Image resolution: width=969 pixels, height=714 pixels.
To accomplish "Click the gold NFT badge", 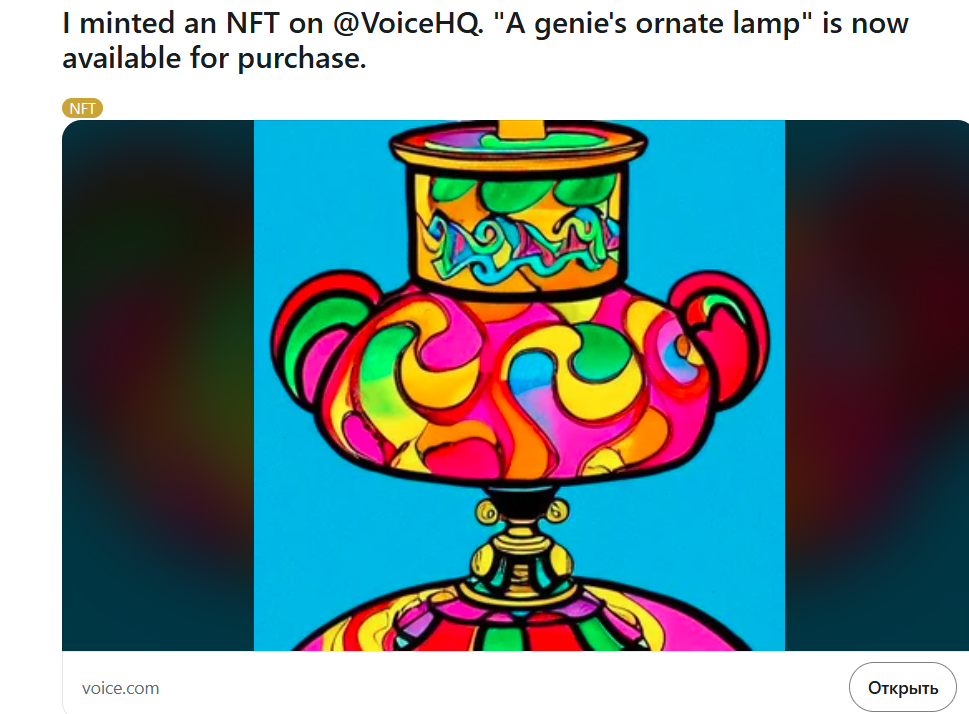I will (x=82, y=108).
